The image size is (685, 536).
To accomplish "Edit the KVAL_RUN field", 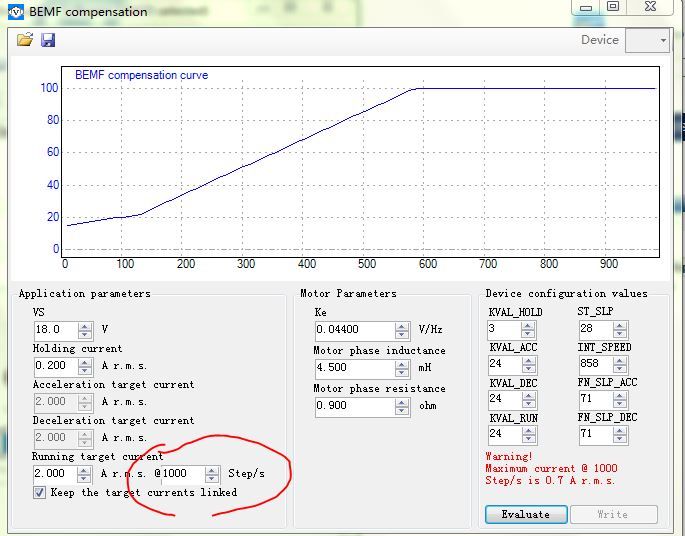I will [505, 434].
